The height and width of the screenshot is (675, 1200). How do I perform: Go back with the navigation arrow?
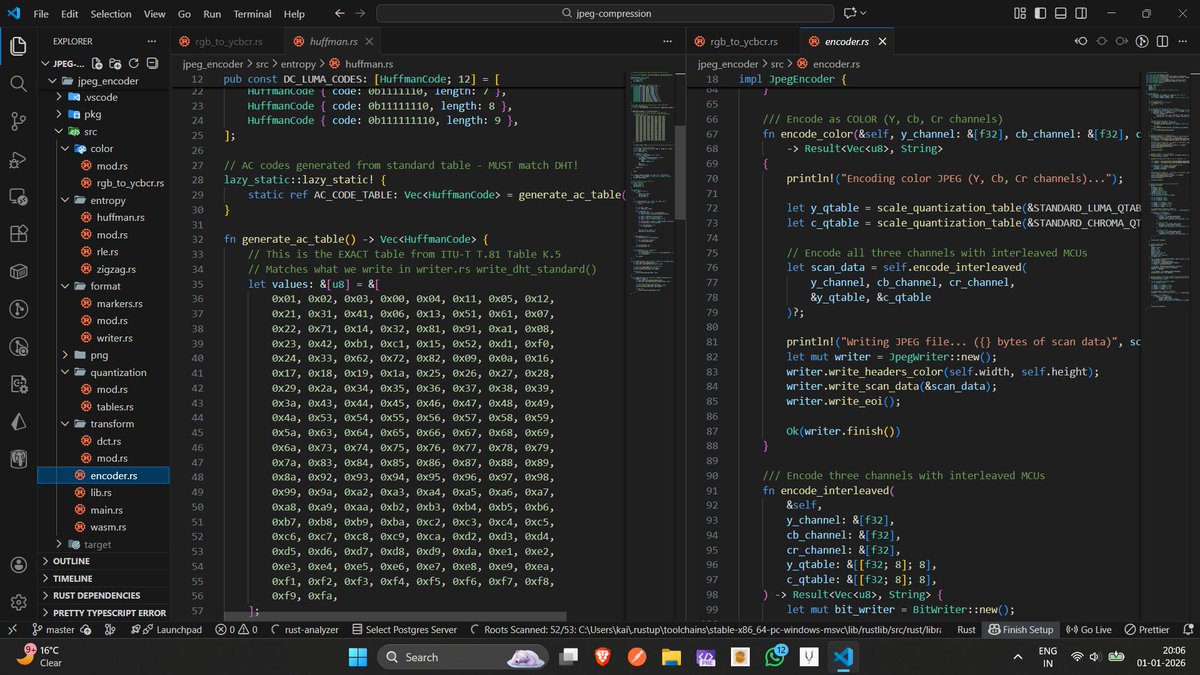[340, 14]
